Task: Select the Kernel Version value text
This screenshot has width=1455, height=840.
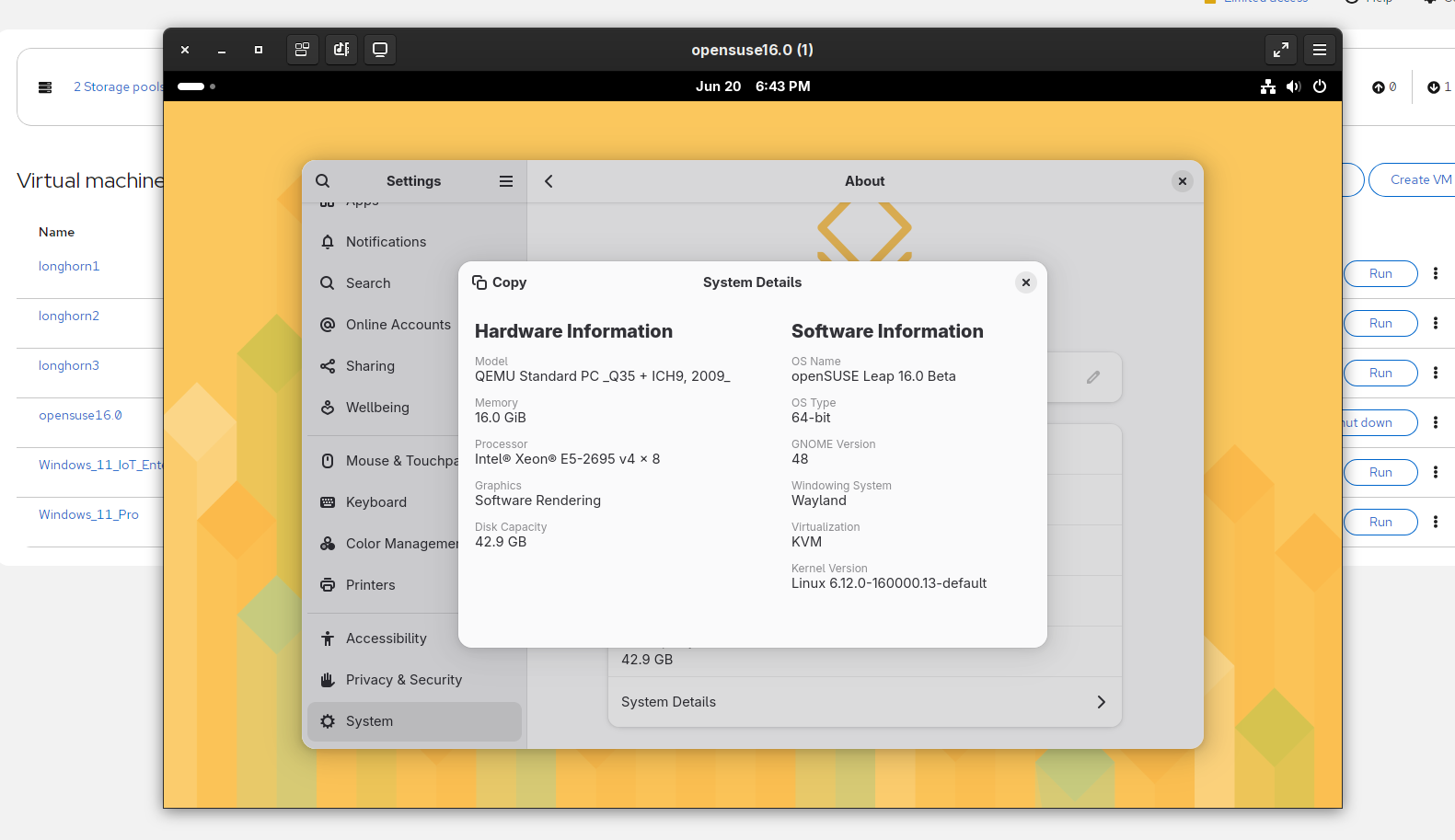Action: [889, 583]
